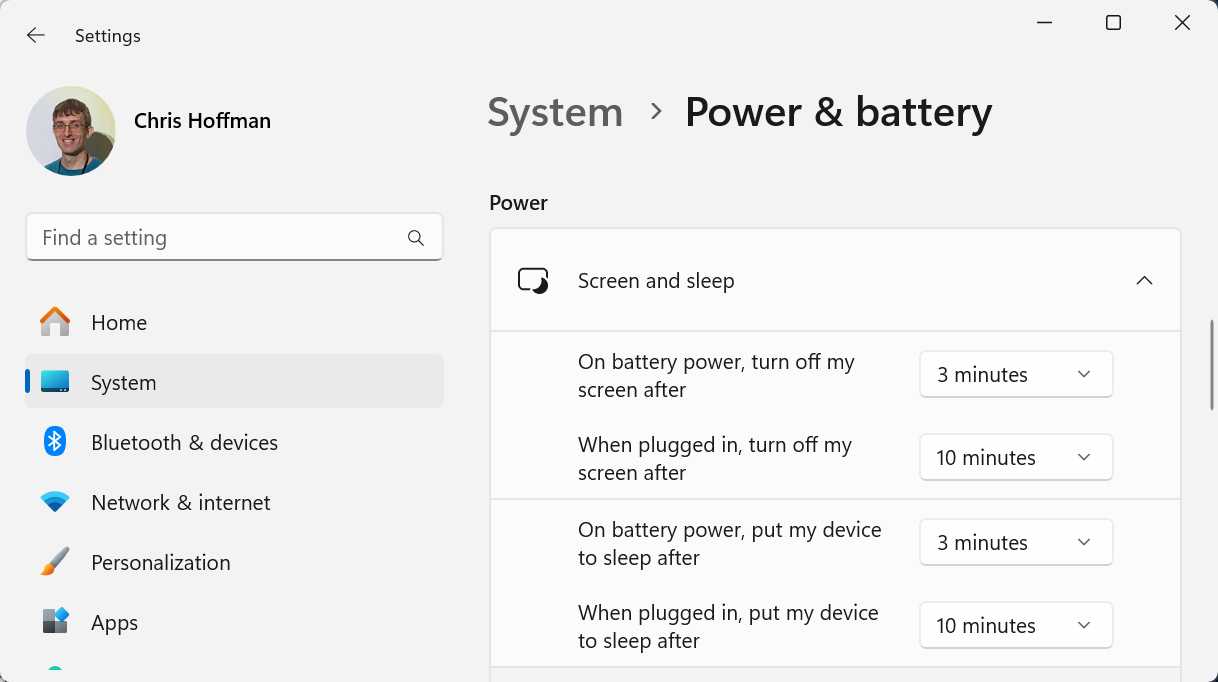Open the System breadcrumb link
This screenshot has width=1218, height=682.
(555, 112)
